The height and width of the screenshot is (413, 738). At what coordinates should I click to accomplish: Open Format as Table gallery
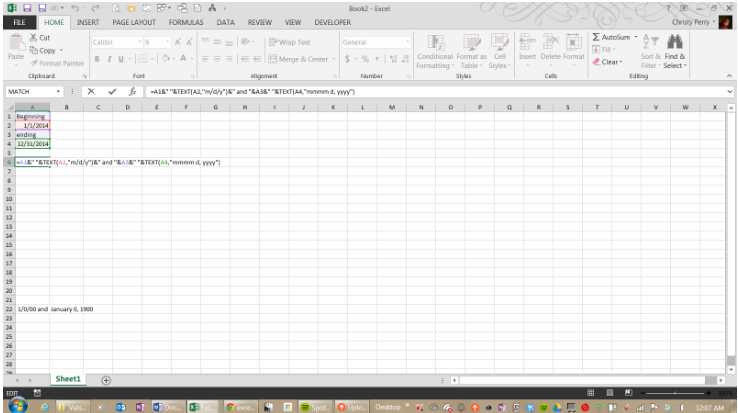(471, 51)
